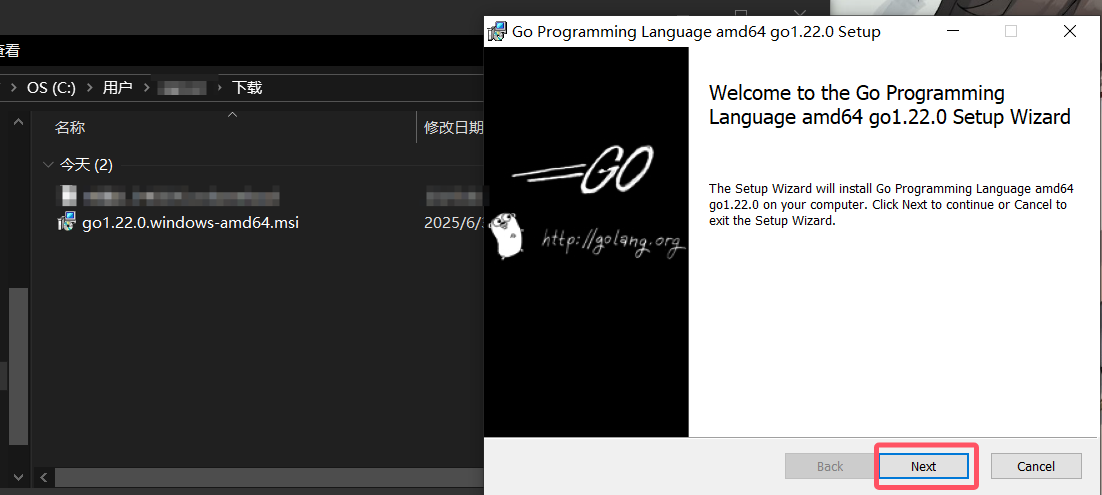Click the navigation pane scroll up arrow

pos(18,122)
